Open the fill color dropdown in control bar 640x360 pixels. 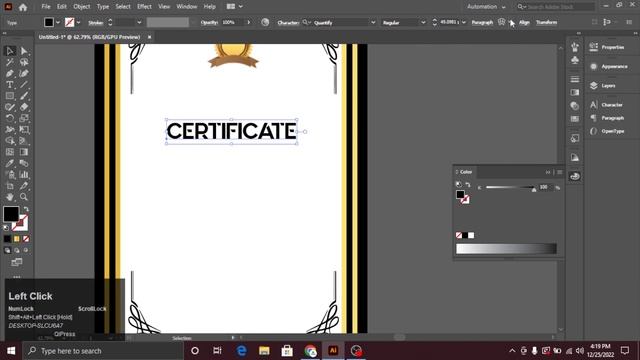(x=58, y=22)
